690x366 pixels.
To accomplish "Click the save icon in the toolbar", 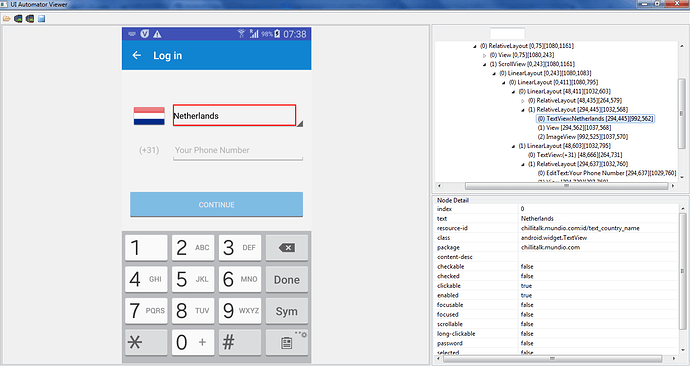I will (41, 18).
